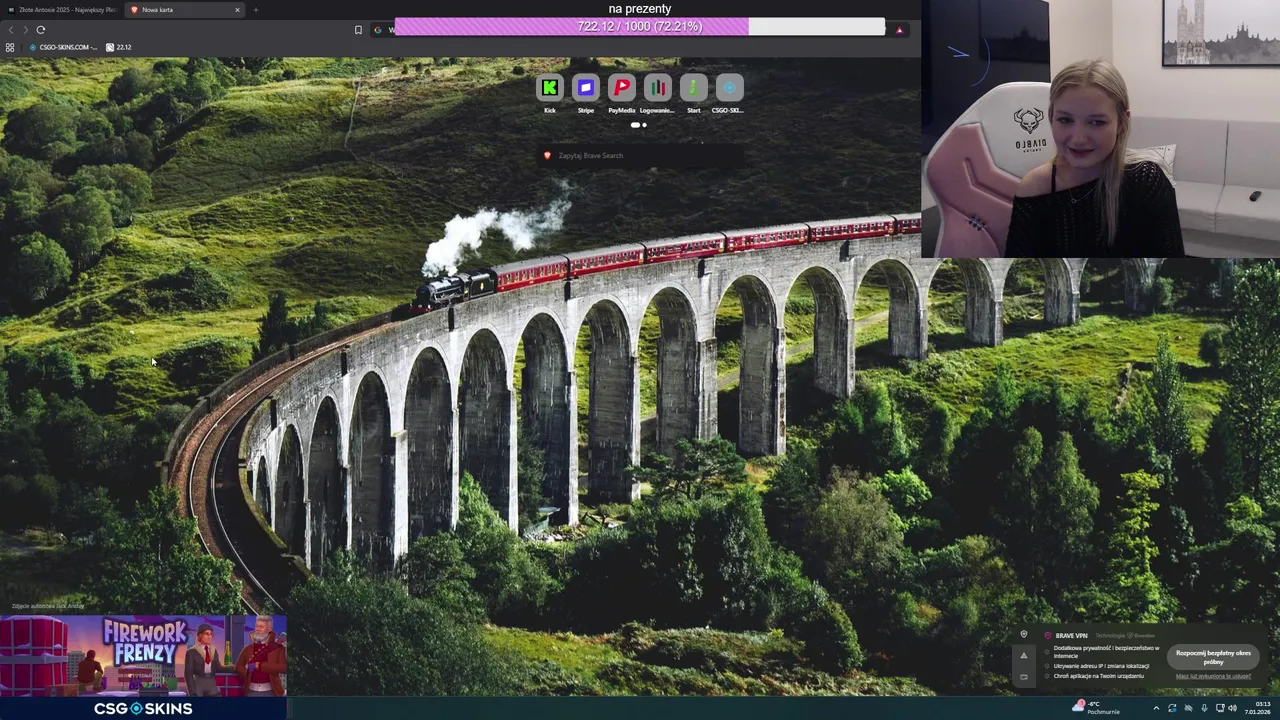
Task: Click the crossed-out eye tray icon
Action: coord(1188,708)
